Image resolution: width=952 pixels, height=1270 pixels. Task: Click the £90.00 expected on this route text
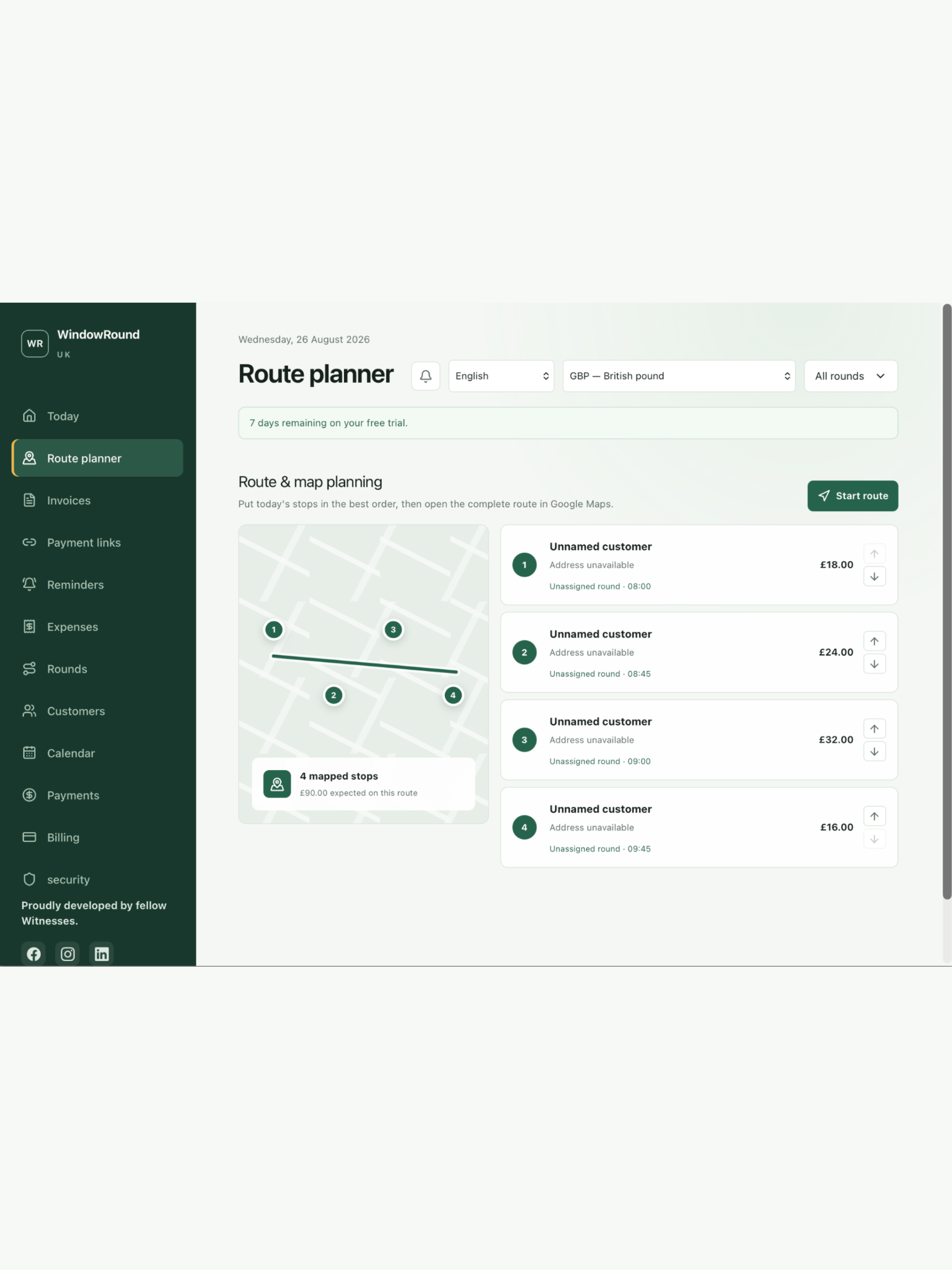(x=358, y=793)
